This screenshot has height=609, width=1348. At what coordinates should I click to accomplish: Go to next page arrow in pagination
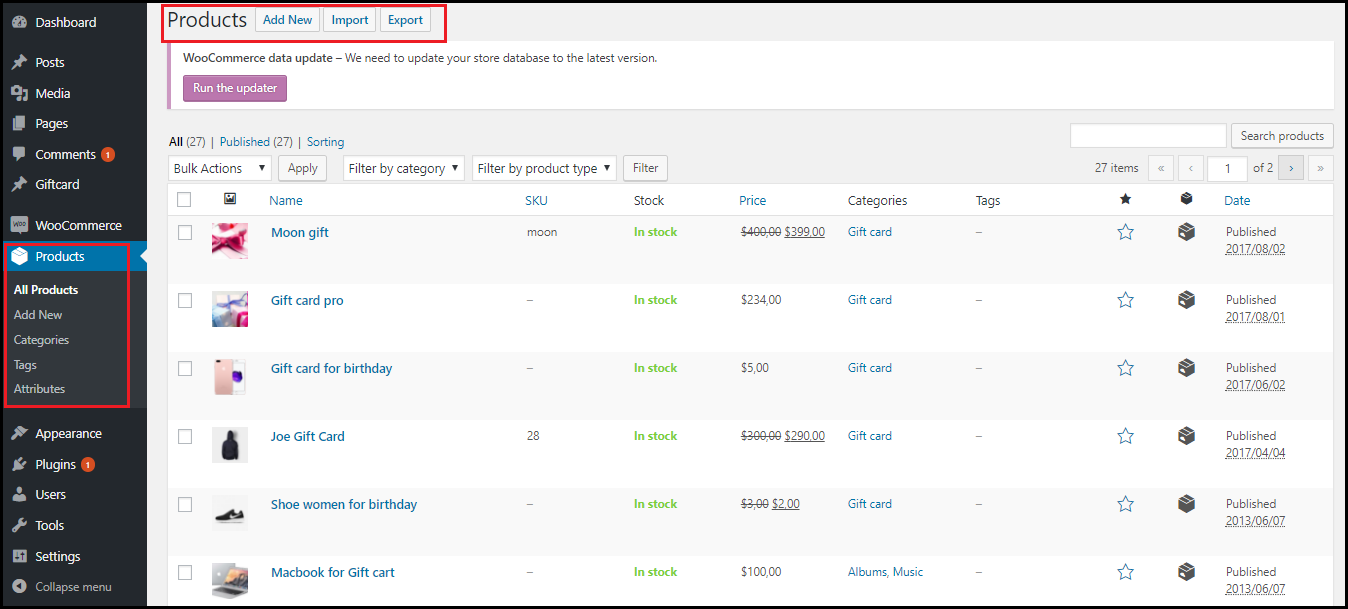(x=1290, y=168)
